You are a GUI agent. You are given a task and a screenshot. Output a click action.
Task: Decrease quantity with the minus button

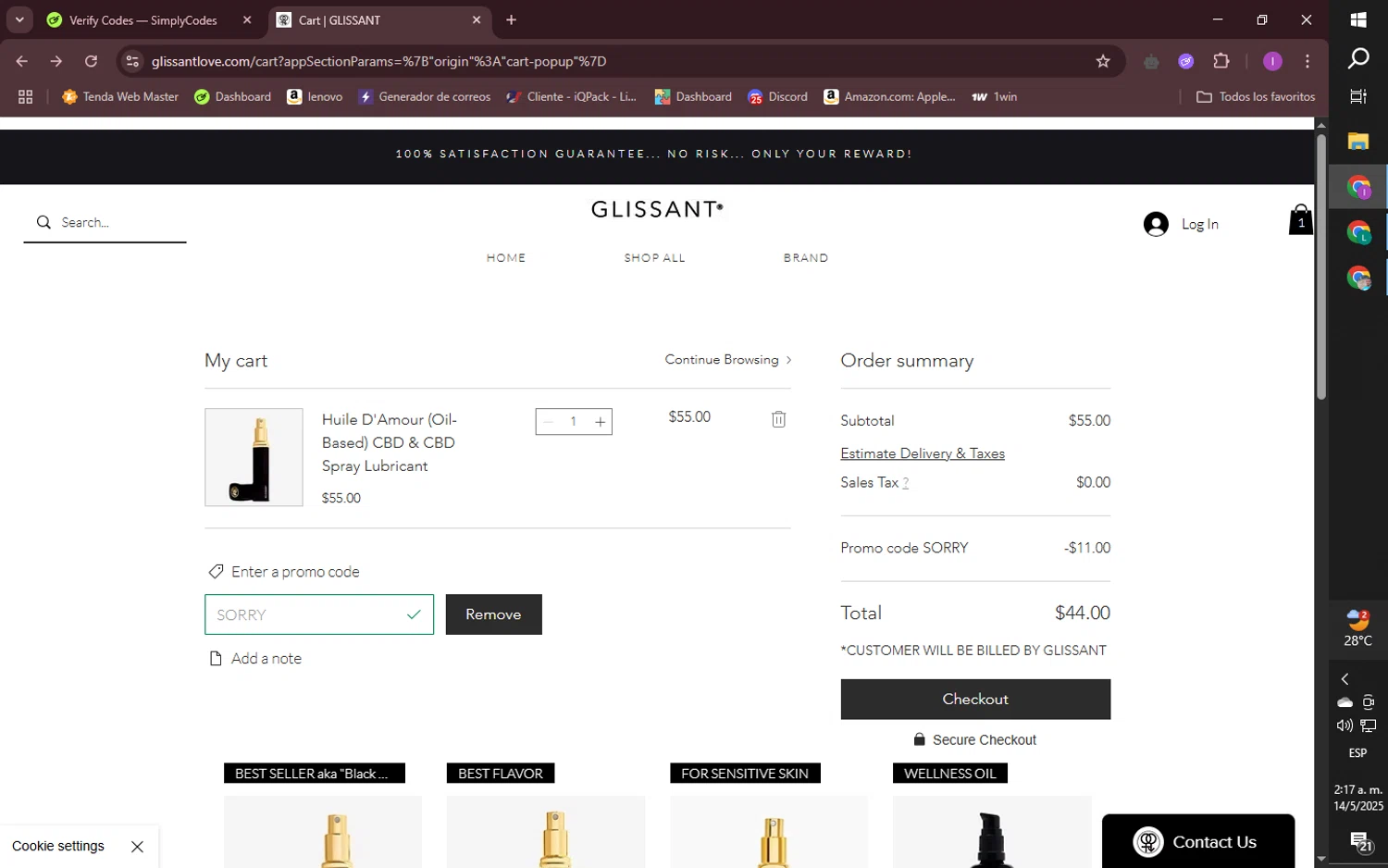point(548,422)
